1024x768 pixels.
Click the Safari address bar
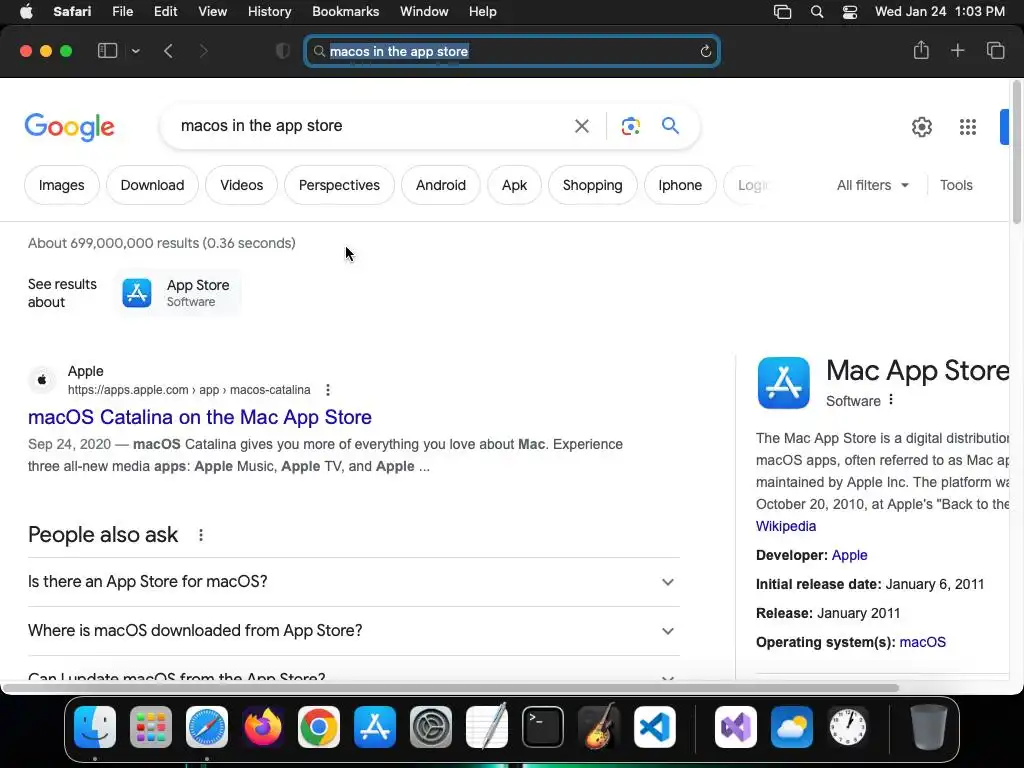[512, 52]
